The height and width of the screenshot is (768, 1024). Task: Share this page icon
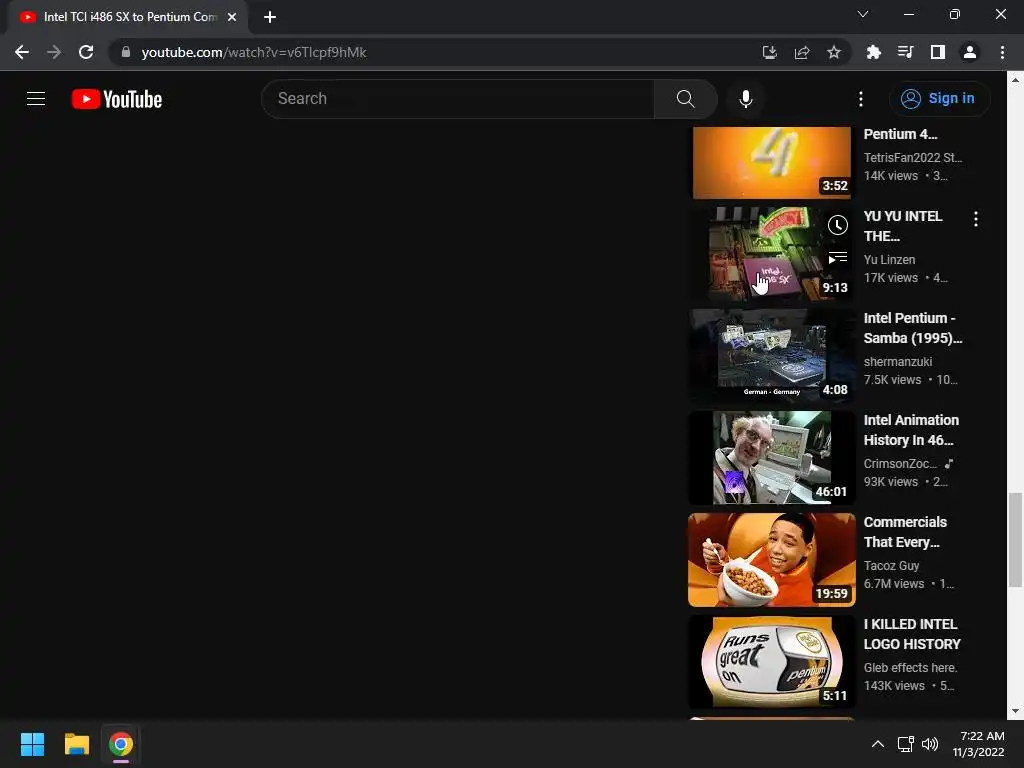802,52
